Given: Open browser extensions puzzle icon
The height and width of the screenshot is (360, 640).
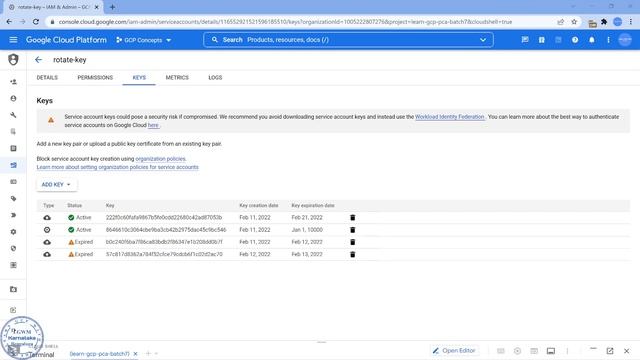Looking at the screenshot, I should [604, 22].
